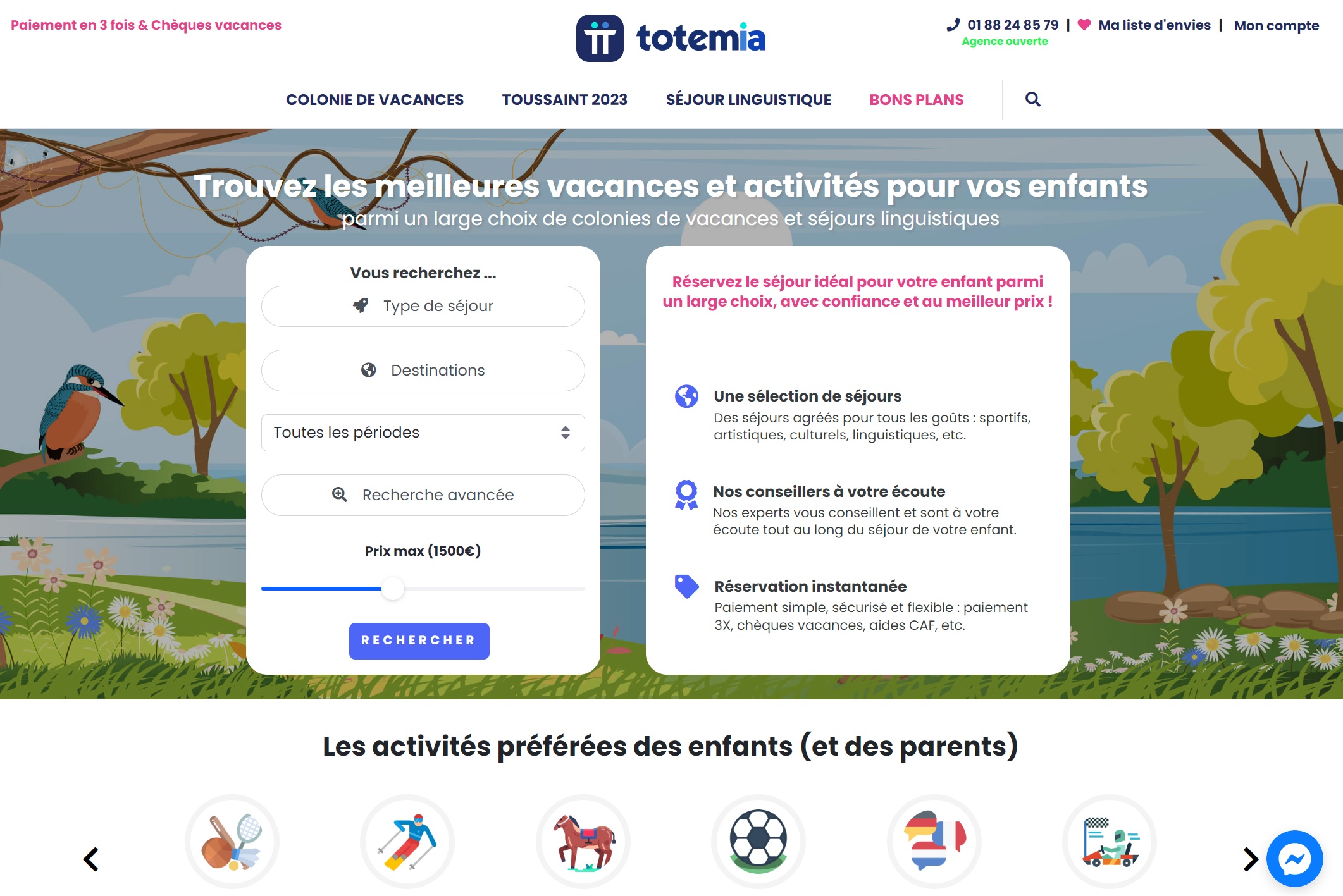
Task: Expand the Type de séjour selector
Action: [x=421, y=306]
